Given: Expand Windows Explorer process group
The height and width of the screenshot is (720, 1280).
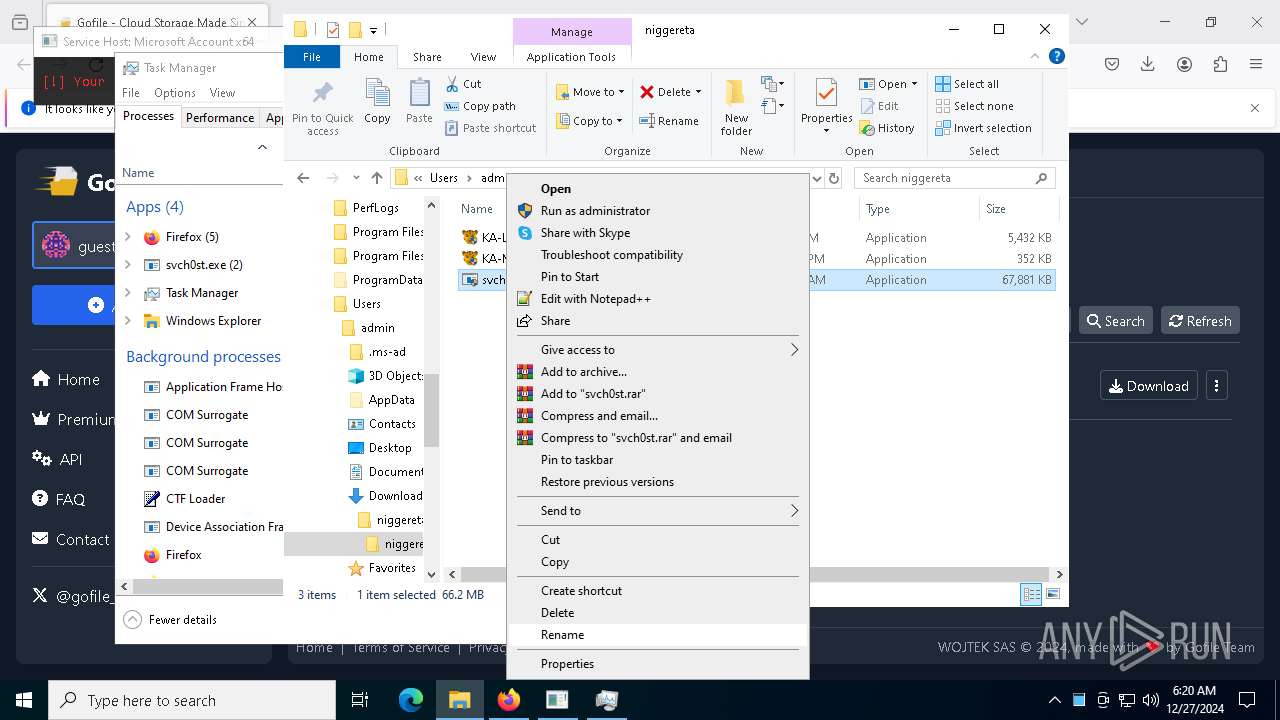Looking at the screenshot, I should (x=128, y=321).
